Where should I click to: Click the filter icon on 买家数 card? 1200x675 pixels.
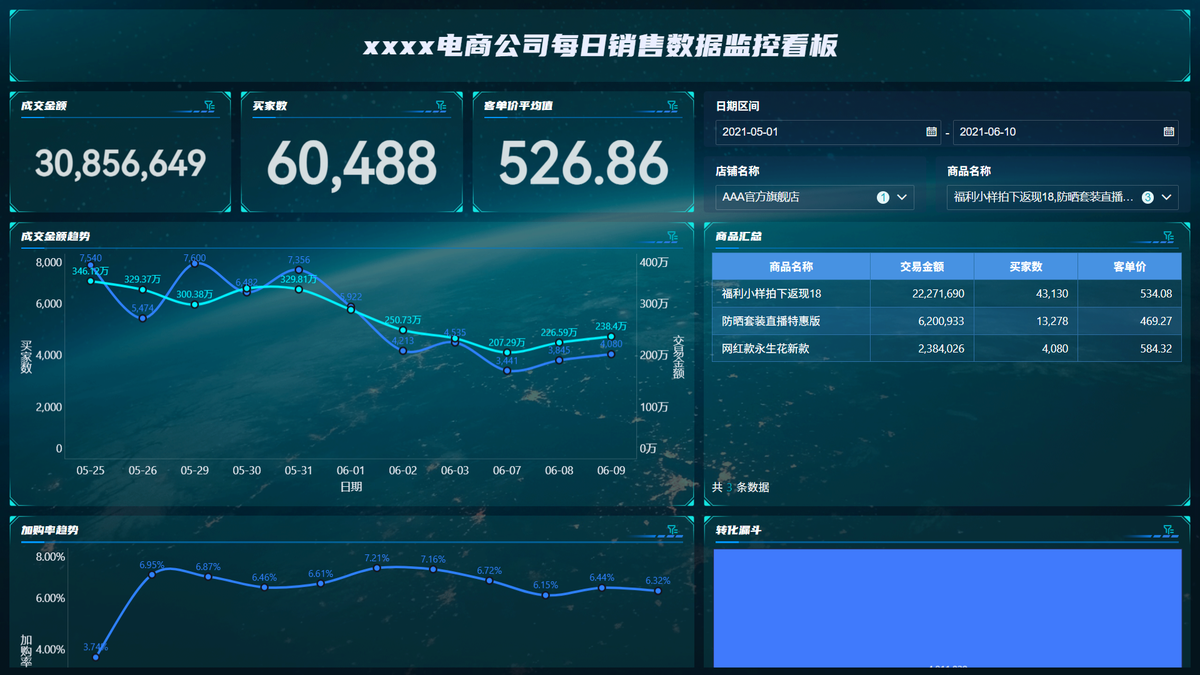pos(441,105)
